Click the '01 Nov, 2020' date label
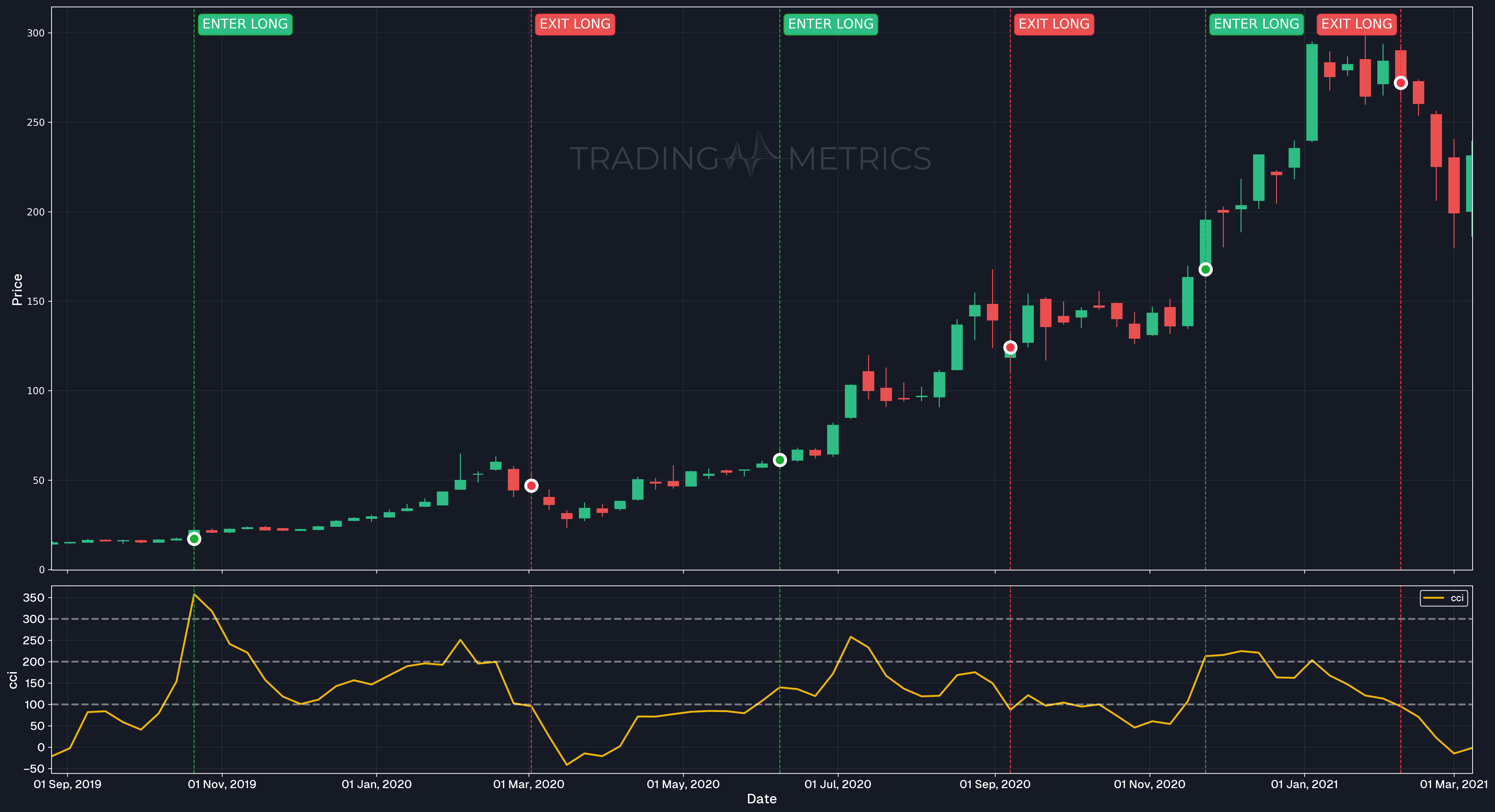 point(1150,784)
